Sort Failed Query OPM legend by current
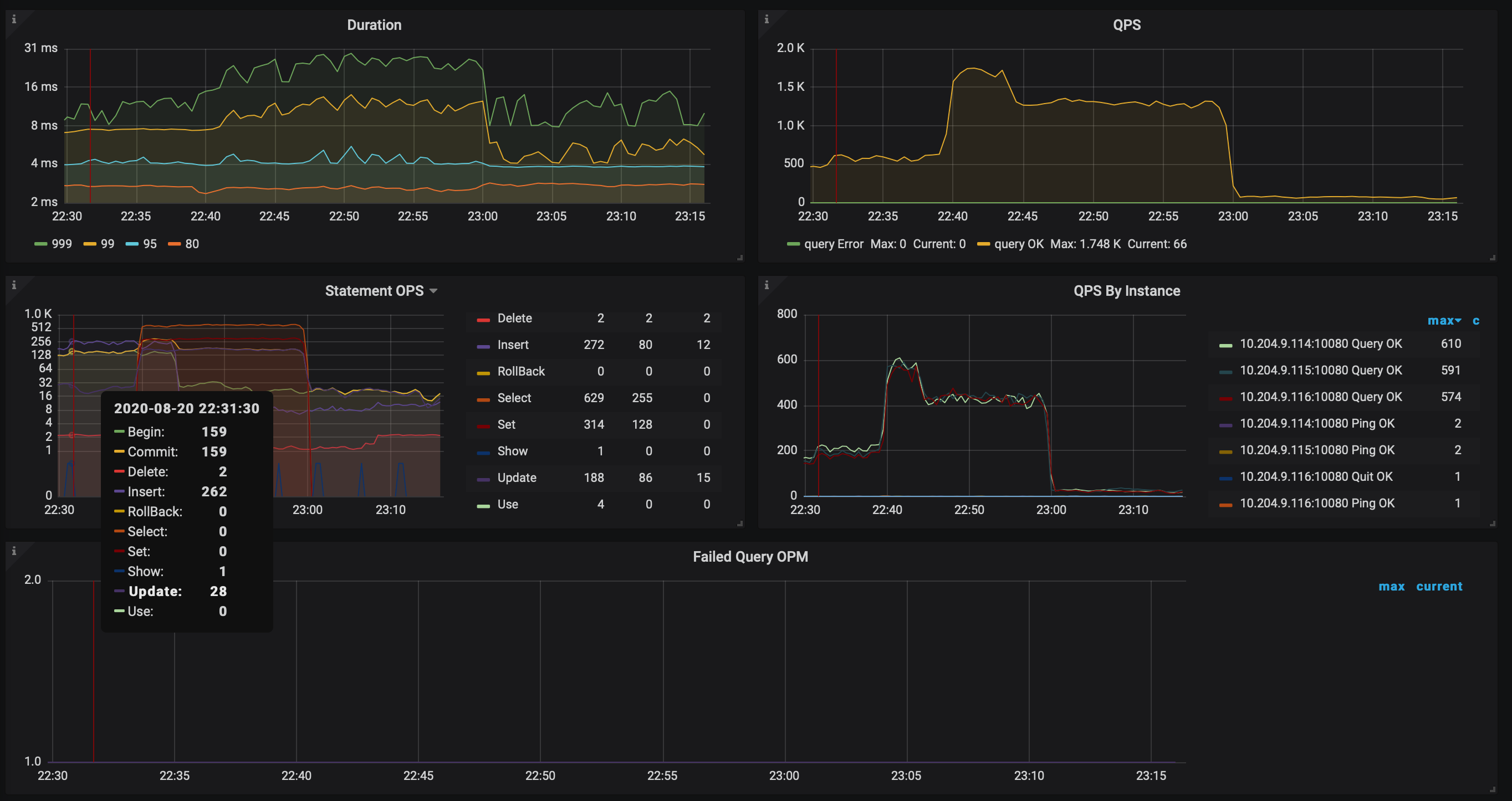Screen dimensions: 1512x801 (1439, 586)
